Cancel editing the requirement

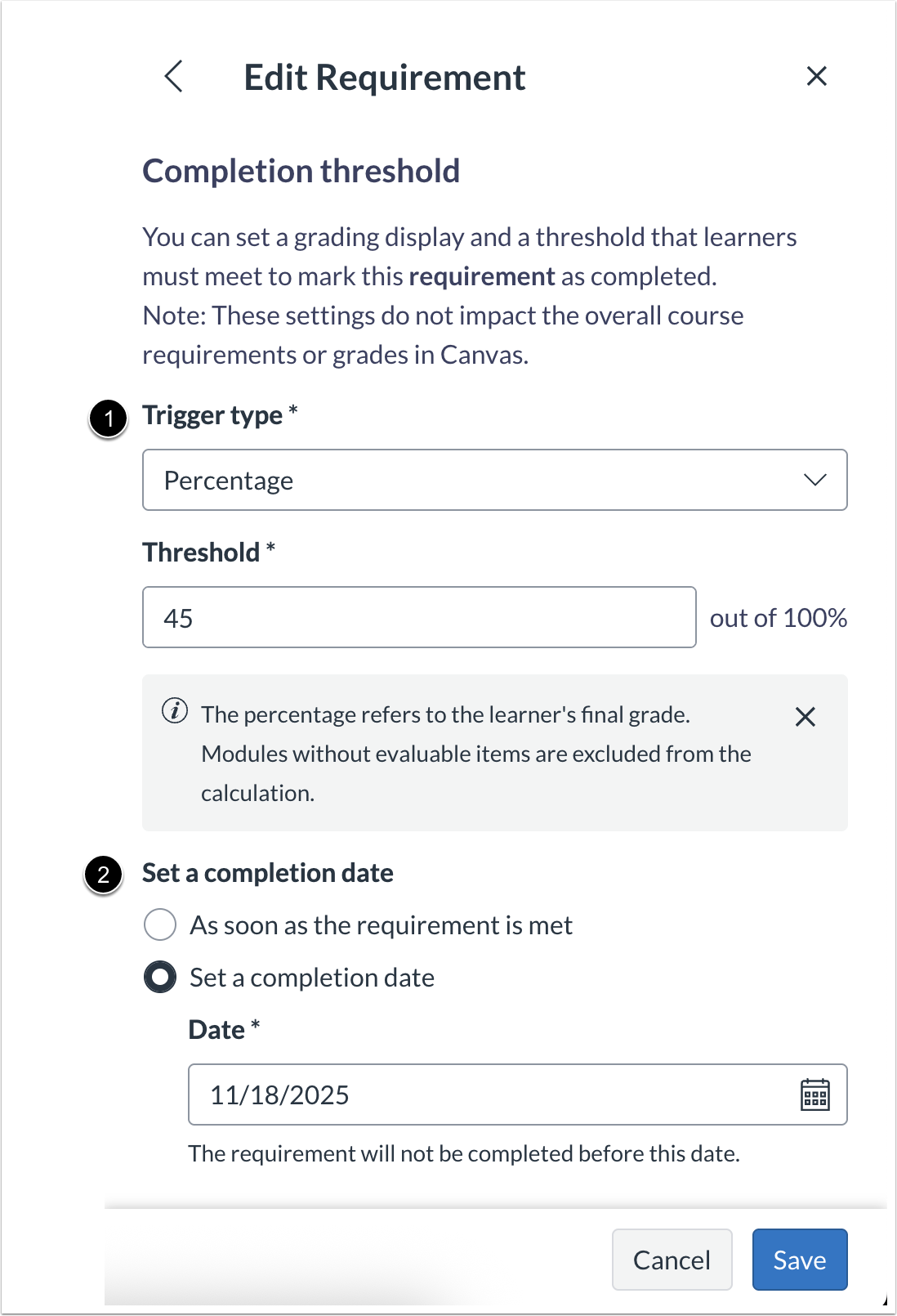[672, 1260]
